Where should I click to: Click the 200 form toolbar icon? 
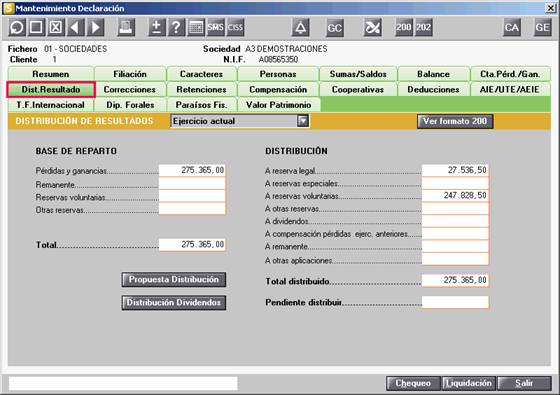tap(404, 28)
